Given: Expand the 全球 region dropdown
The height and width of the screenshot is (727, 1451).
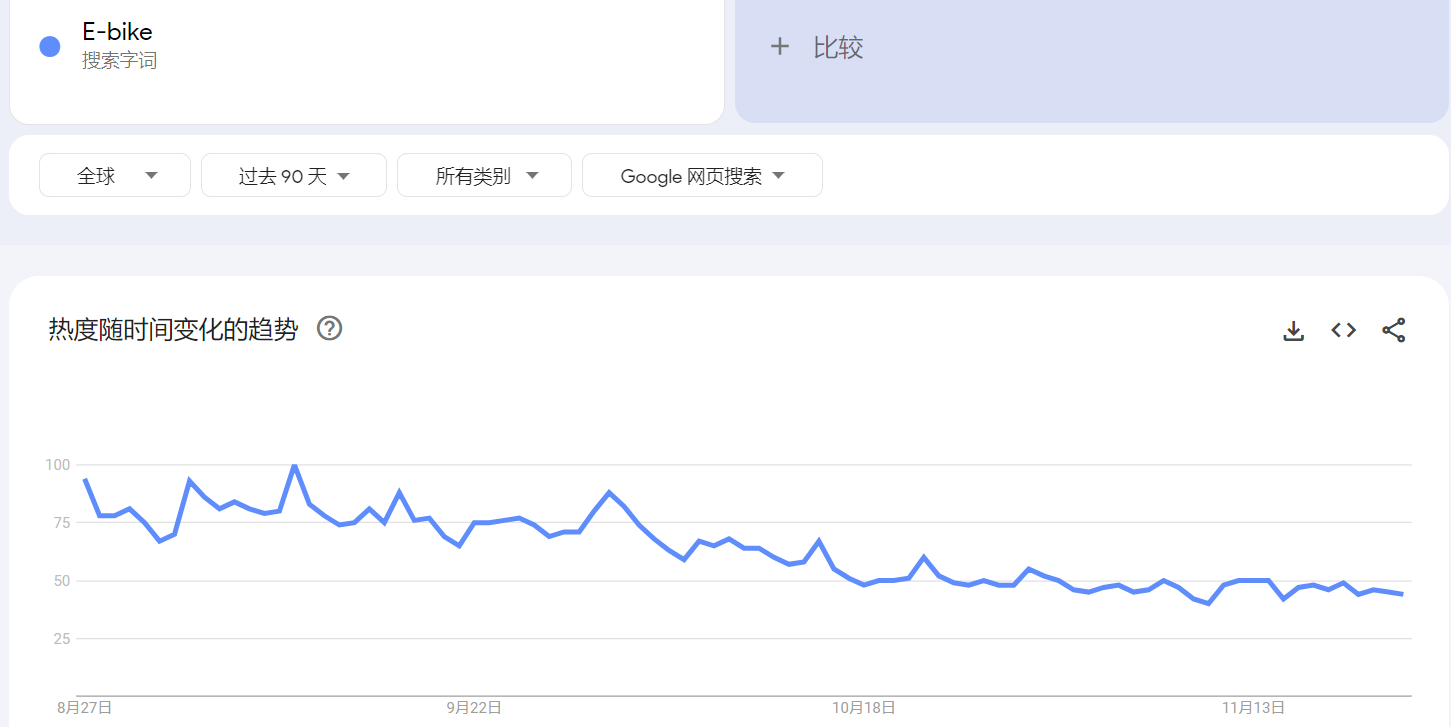Looking at the screenshot, I should coord(115,175).
